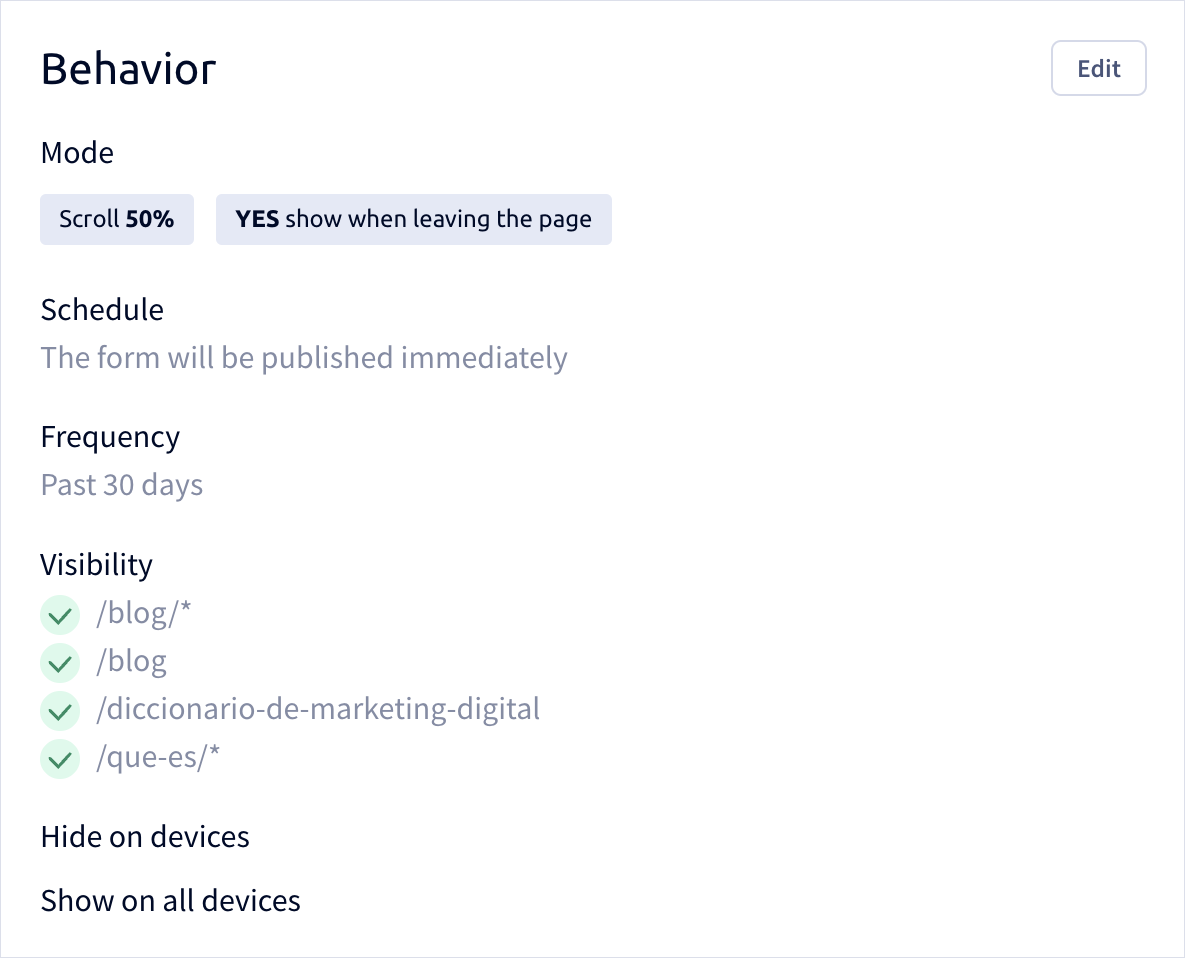Click 'The form will be published immediately' text
The width and height of the screenshot is (1185, 958).
(304, 358)
